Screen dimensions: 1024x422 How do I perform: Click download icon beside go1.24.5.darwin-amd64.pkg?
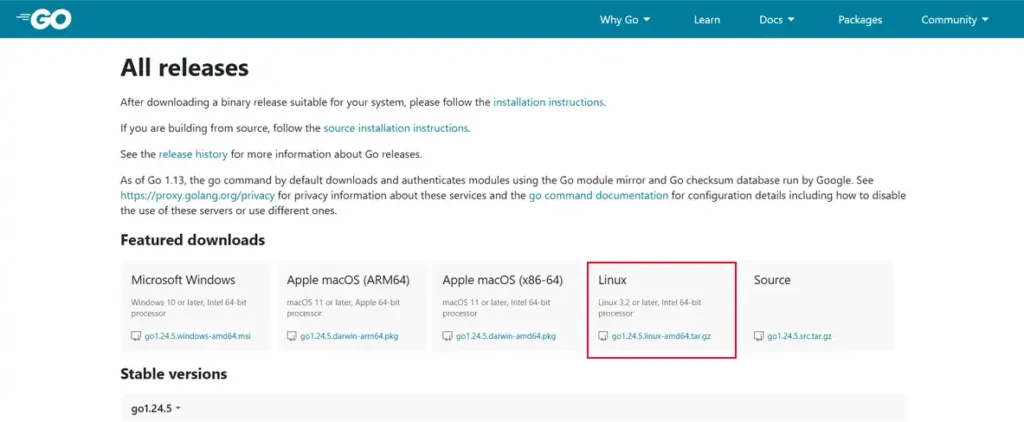[x=447, y=336]
